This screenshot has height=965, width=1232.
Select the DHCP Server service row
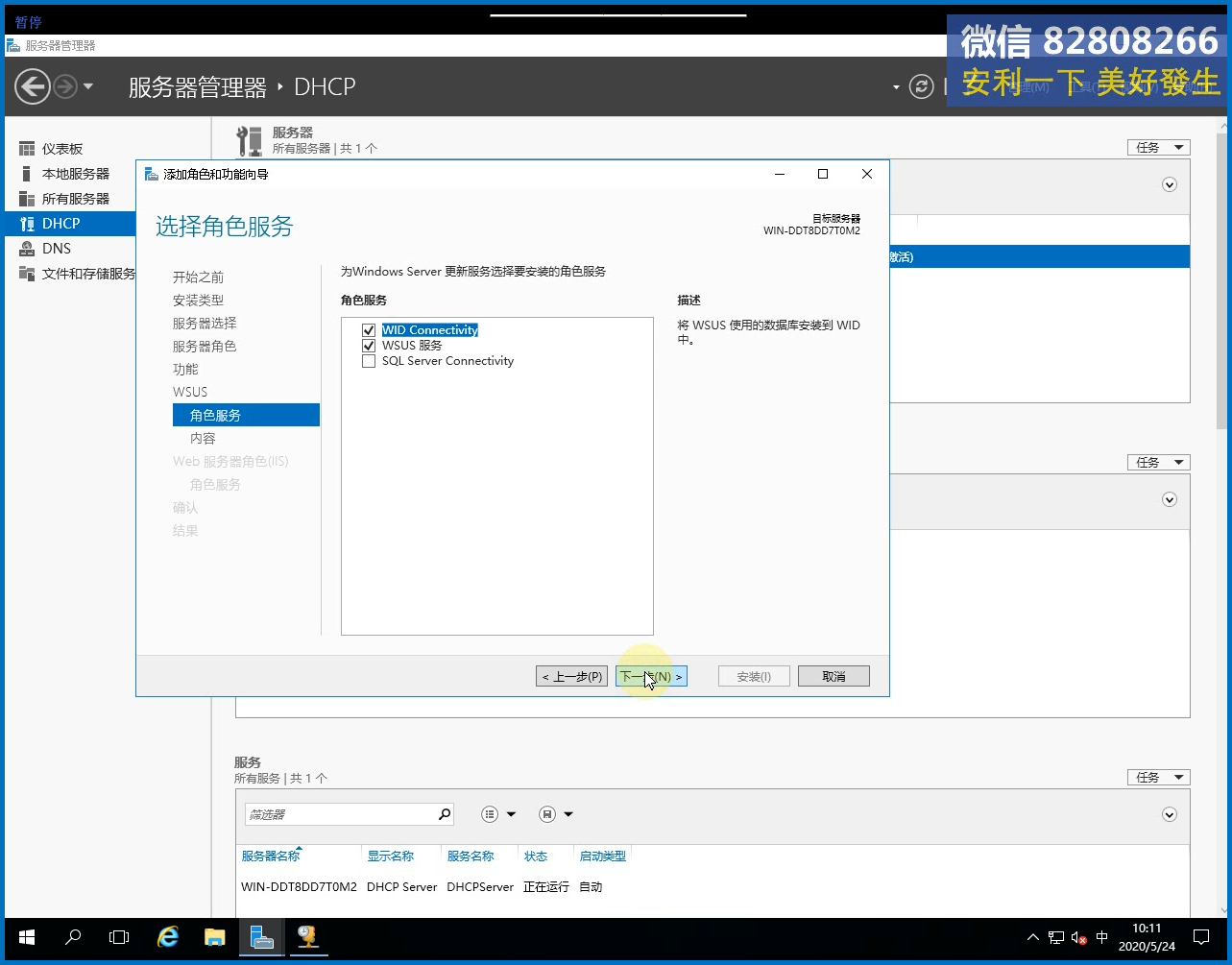711,886
